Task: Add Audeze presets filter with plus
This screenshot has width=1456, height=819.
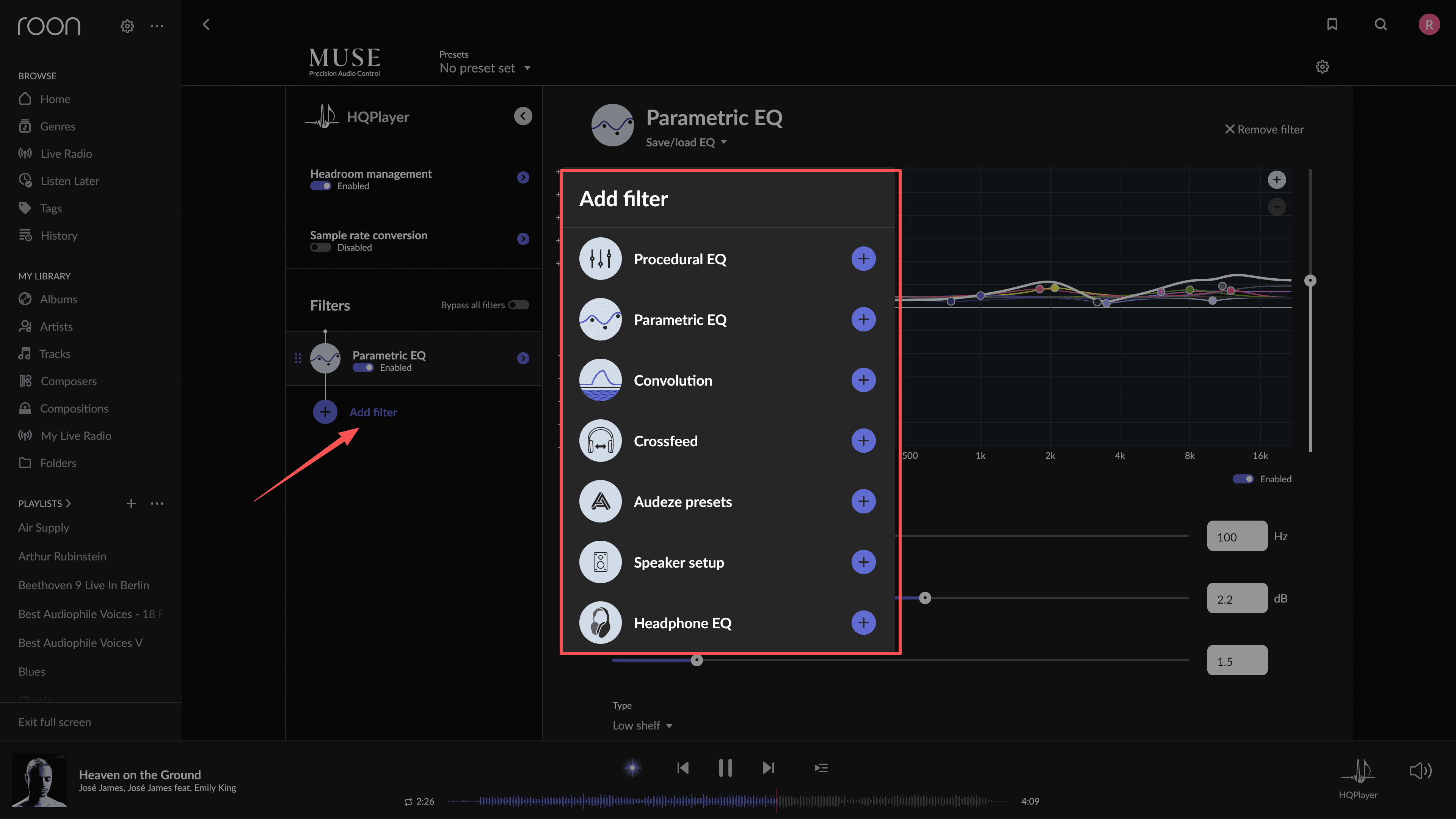Action: pos(863,501)
